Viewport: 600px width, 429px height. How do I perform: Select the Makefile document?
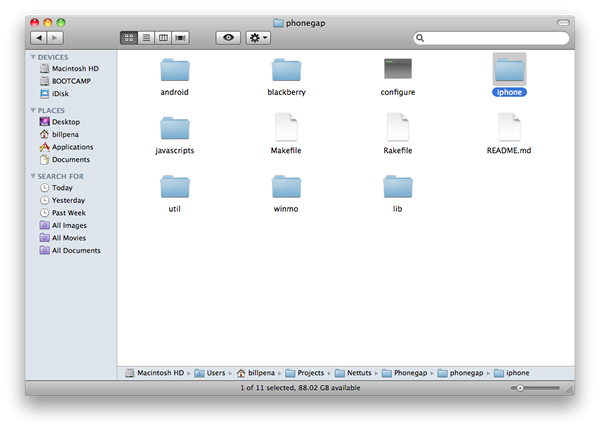coord(286,127)
